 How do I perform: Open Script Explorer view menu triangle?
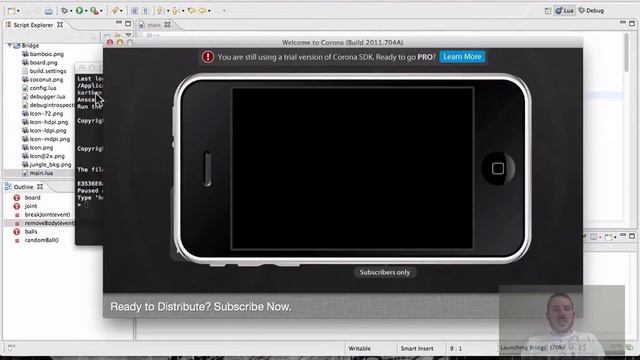(129, 35)
